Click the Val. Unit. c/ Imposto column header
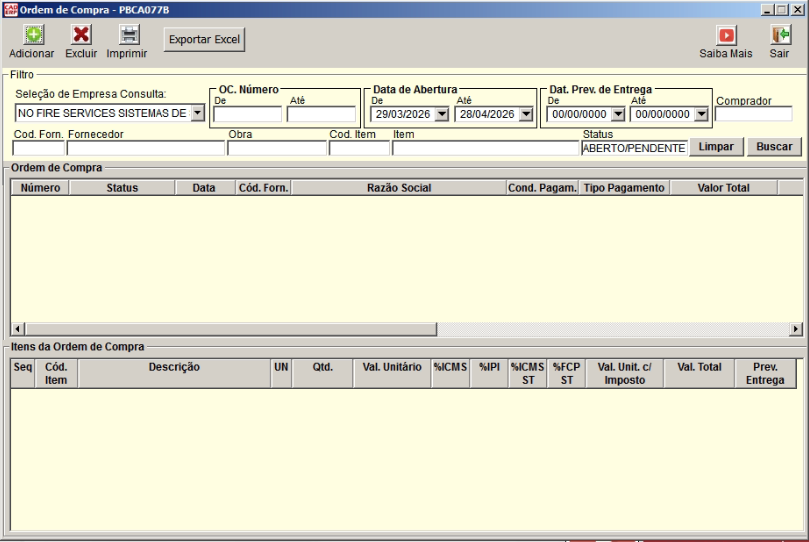Screen dimensions: 809x542 [x=625, y=373]
